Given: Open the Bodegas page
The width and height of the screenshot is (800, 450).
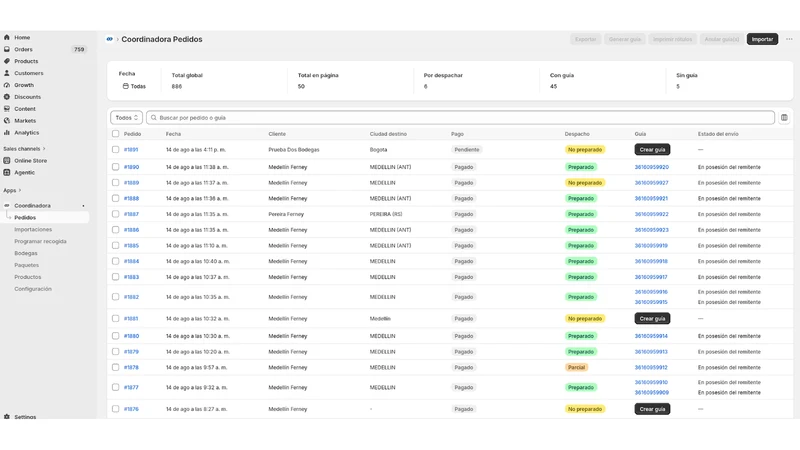Looking at the screenshot, I should tap(26, 254).
